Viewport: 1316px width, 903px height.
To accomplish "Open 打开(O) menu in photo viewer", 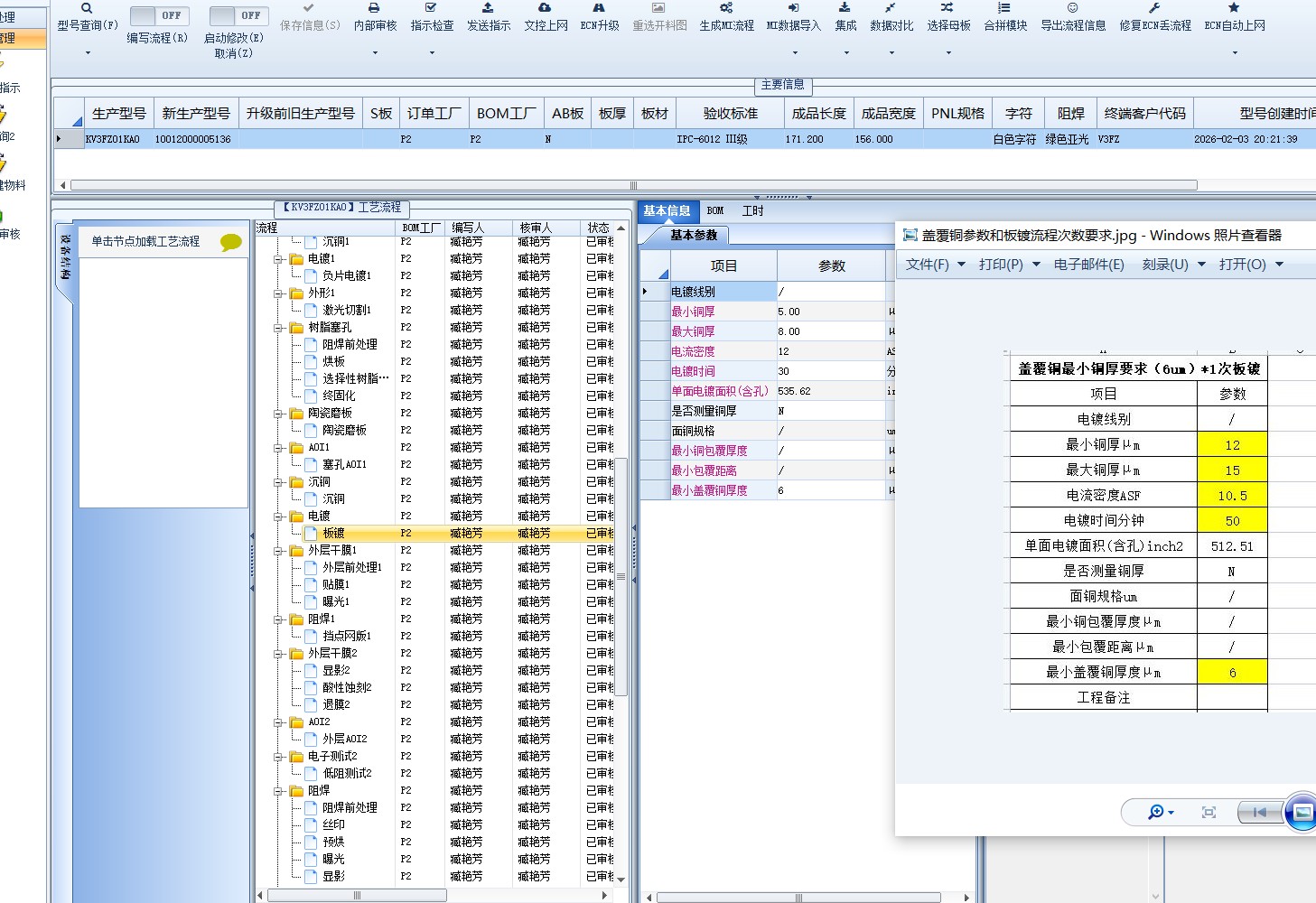I will [x=1251, y=265].
